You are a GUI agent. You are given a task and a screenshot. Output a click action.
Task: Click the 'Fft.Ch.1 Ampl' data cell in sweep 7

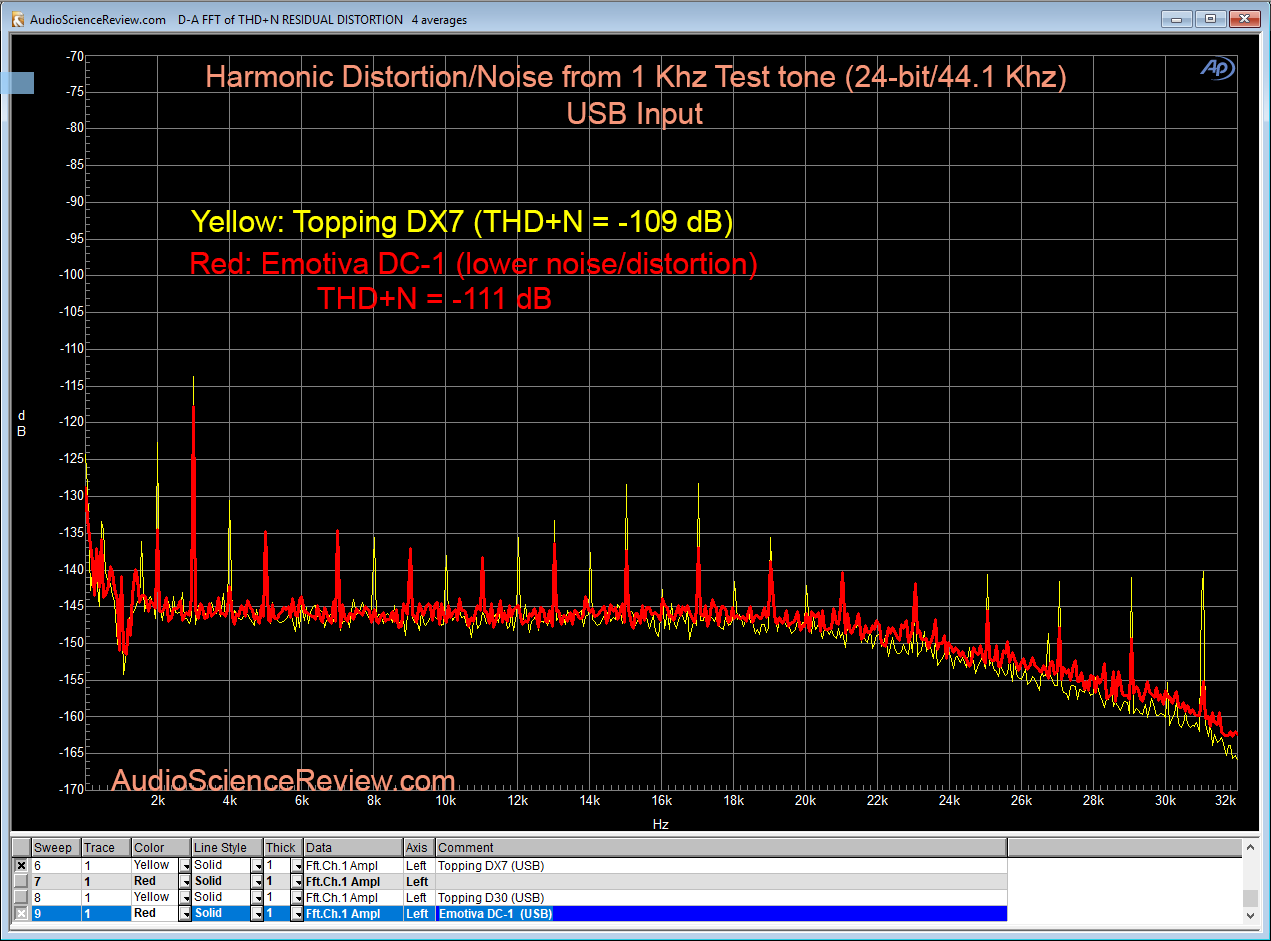click(353, 882)
